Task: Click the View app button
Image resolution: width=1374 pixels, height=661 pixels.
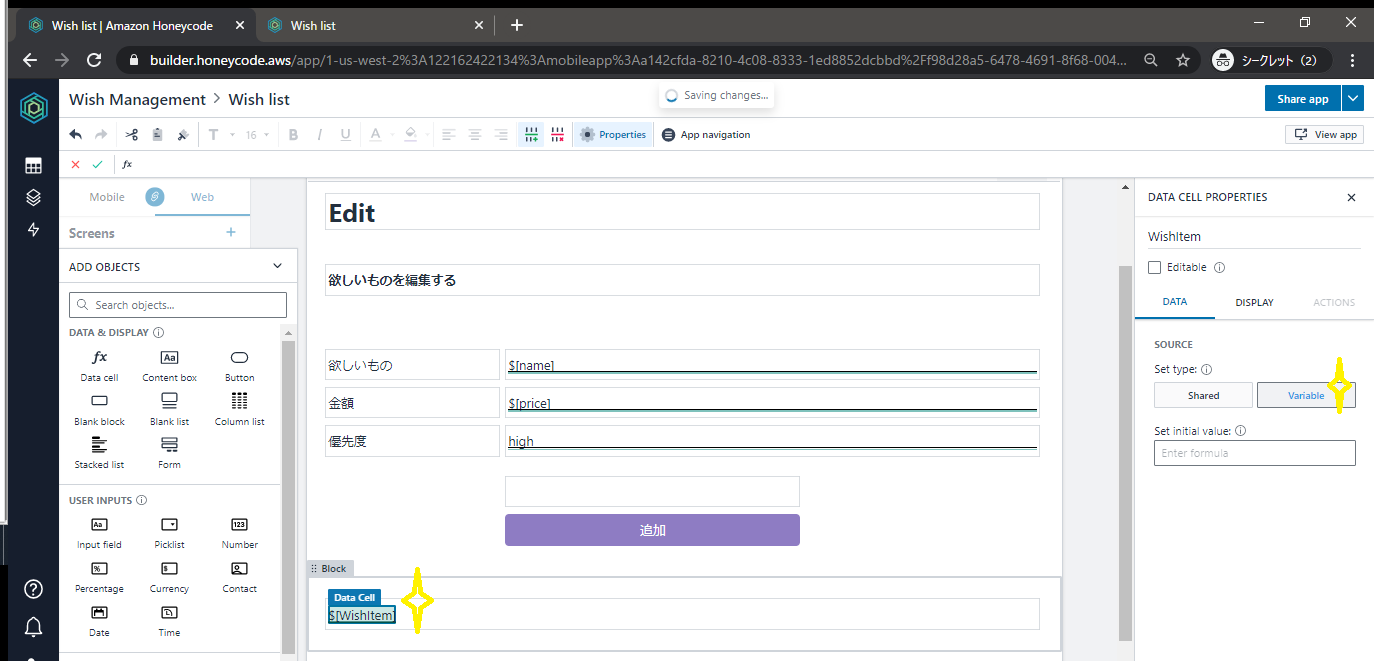Action: tap(1324, 134)
